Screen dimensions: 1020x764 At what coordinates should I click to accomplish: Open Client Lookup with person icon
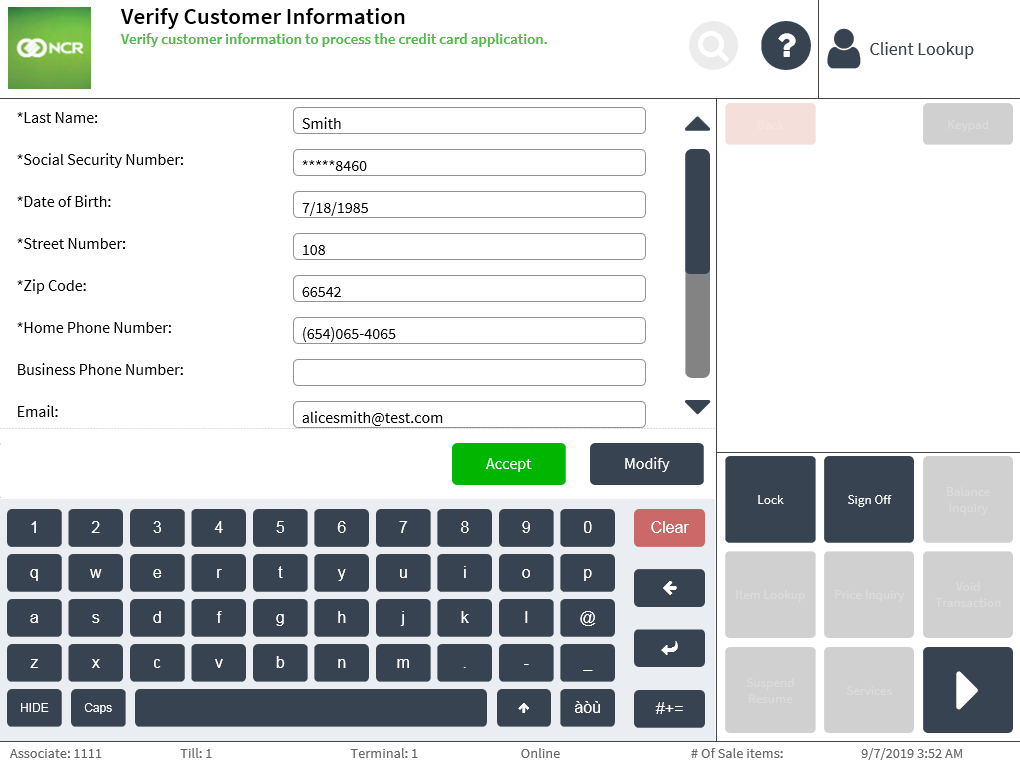point(901,49)
